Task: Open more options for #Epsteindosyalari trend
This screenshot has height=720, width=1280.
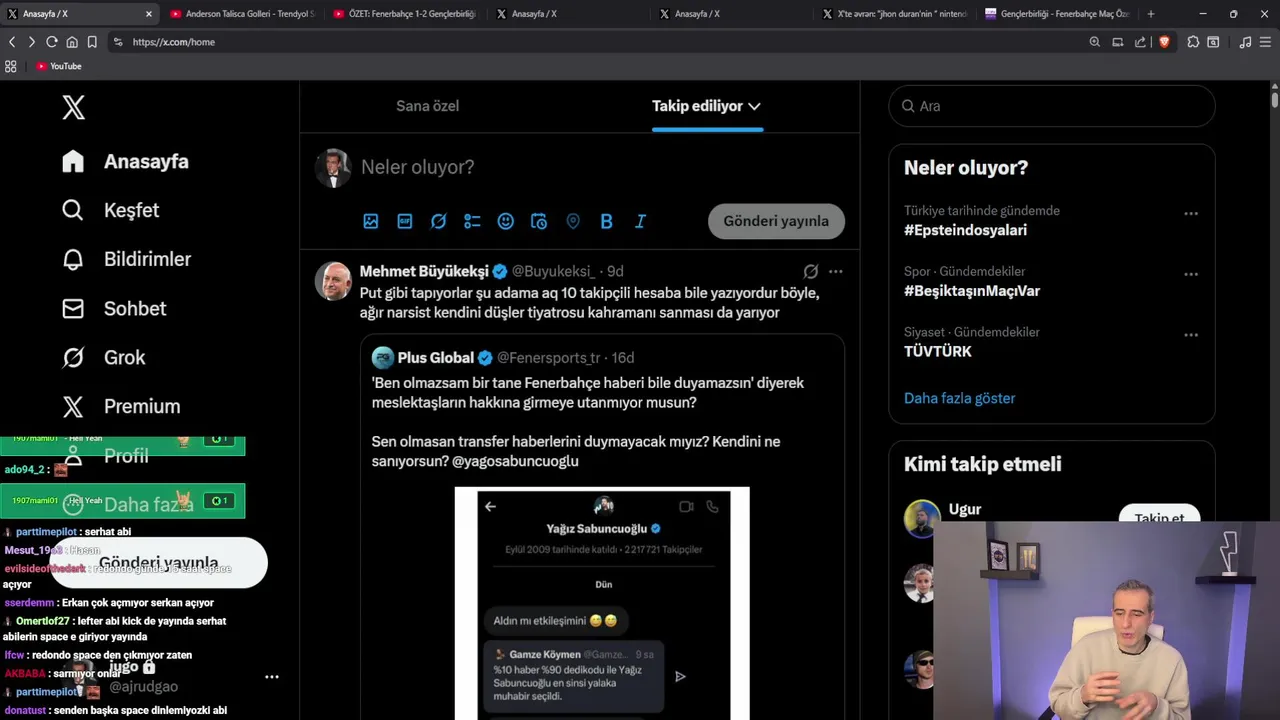Action: [x=1191, y=213]
